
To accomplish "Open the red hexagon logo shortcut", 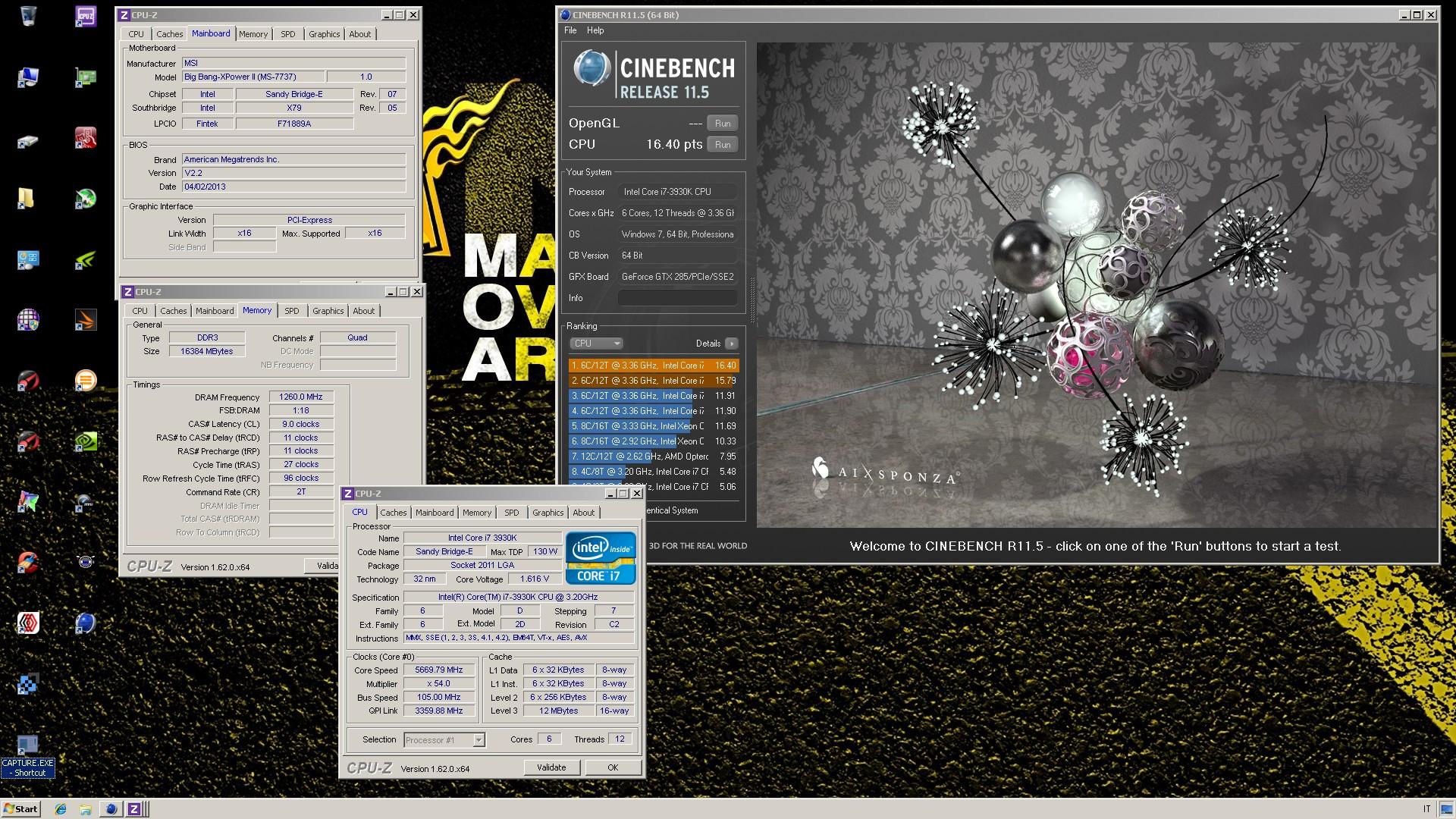I will (28, 623).
